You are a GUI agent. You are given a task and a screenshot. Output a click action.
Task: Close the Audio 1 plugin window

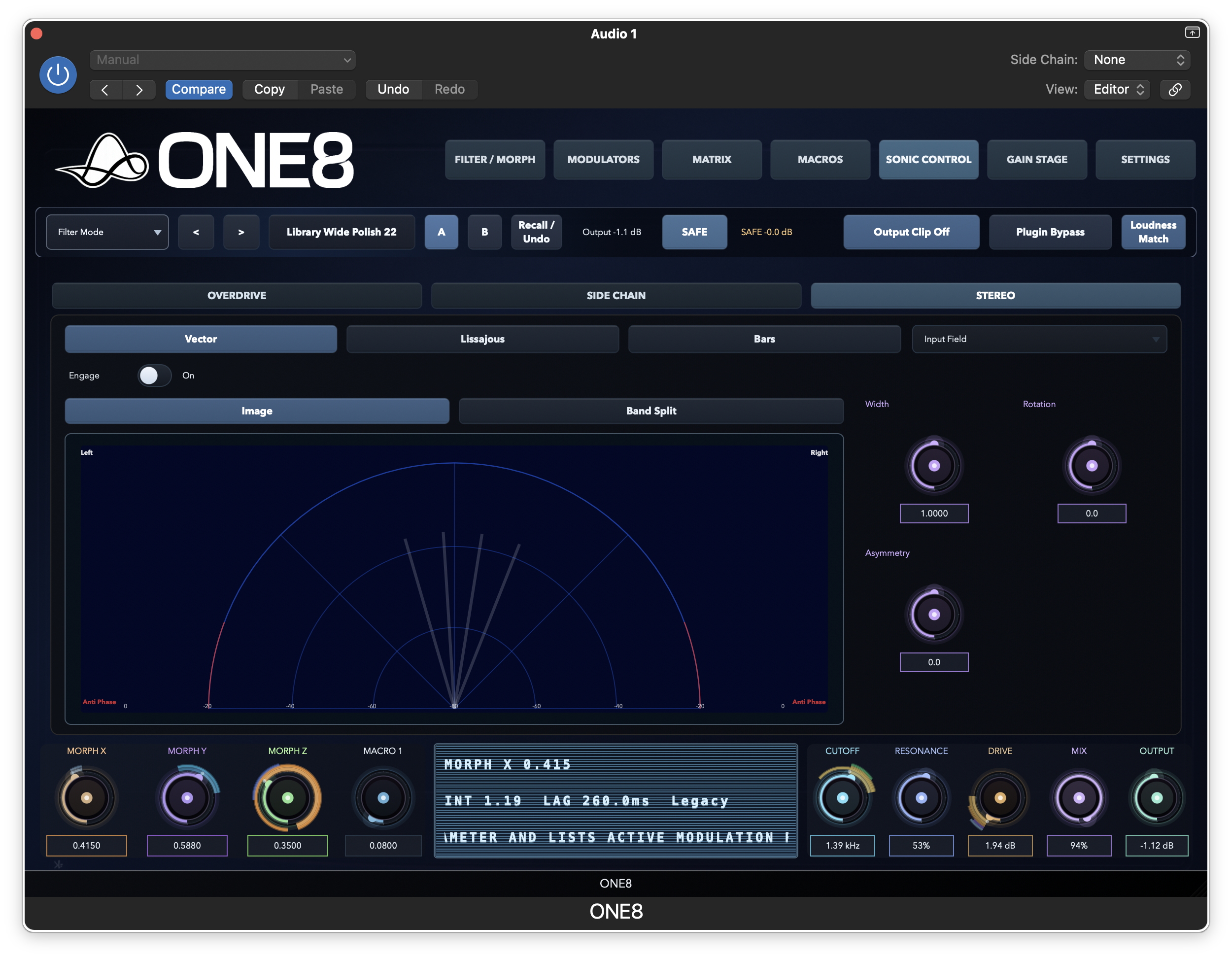coord(36,34)
